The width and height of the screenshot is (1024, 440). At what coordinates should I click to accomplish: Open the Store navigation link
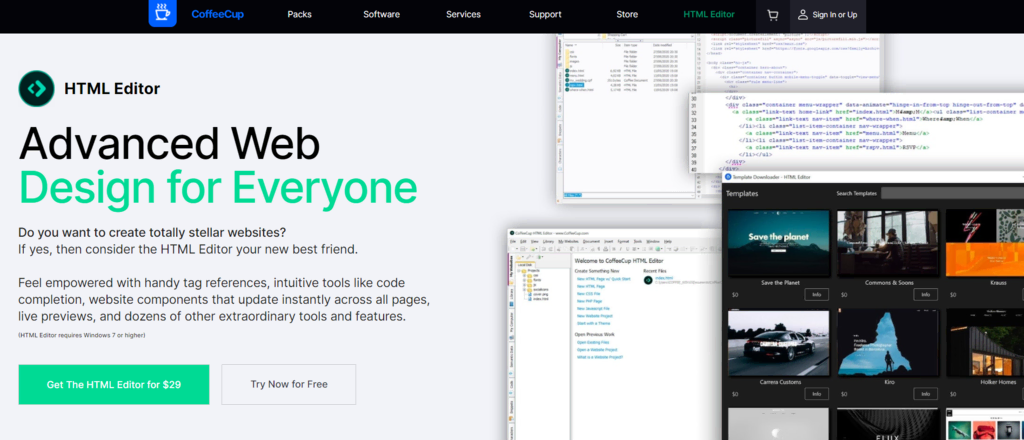pos(627,15)
